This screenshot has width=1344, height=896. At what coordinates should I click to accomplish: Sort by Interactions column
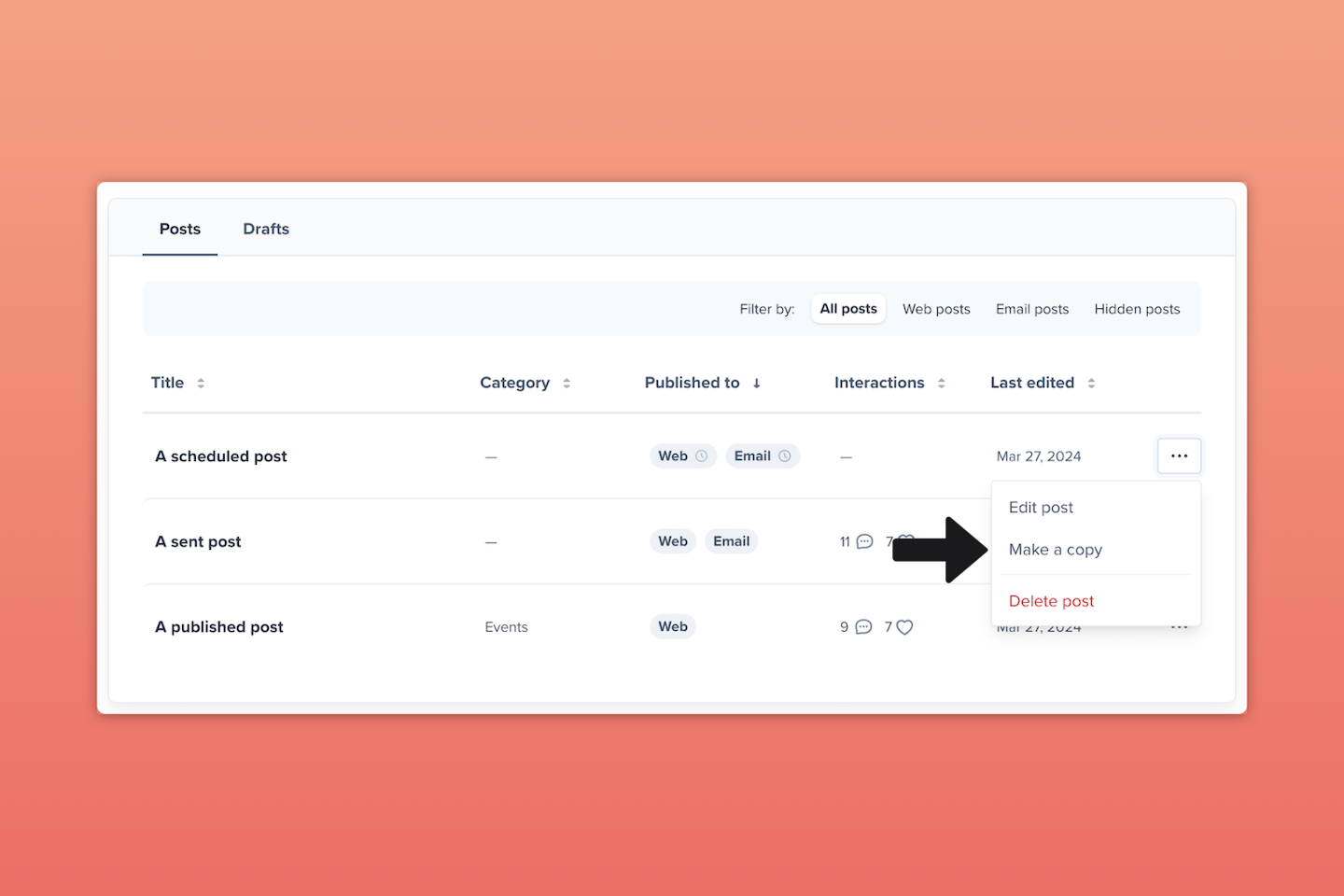pos(941,383)
